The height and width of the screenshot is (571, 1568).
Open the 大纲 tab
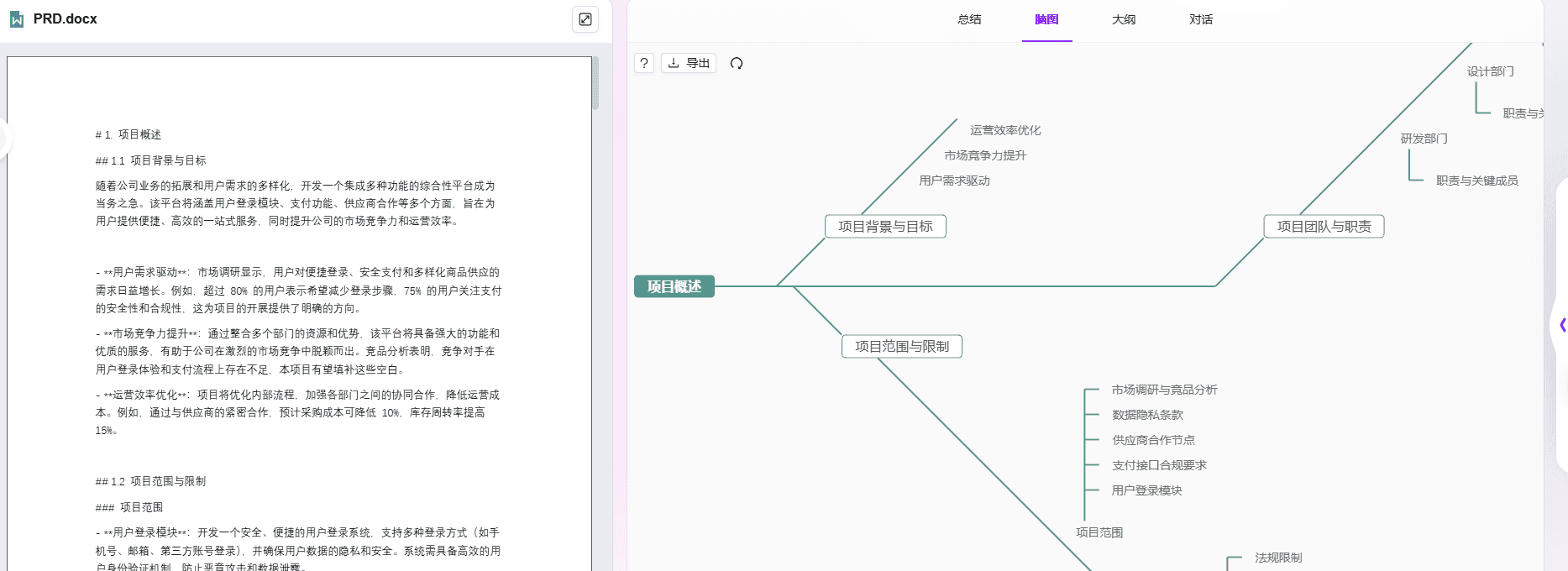1124,19
